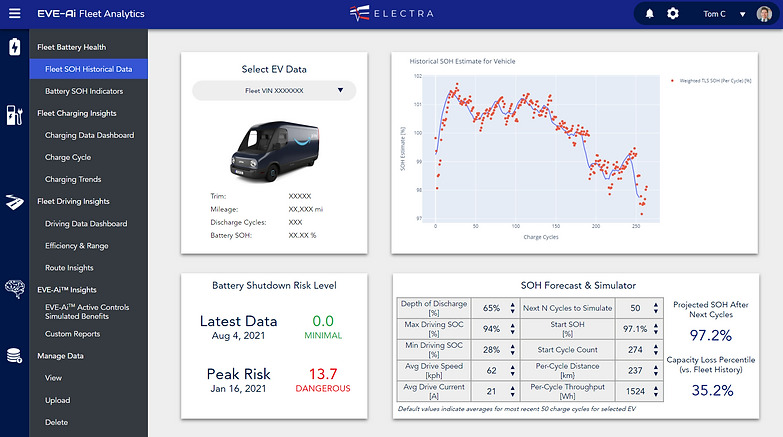Click the capacity loss percentile 35.2%
This screenshot has height=437, width=783.
[x=712, y=390]
